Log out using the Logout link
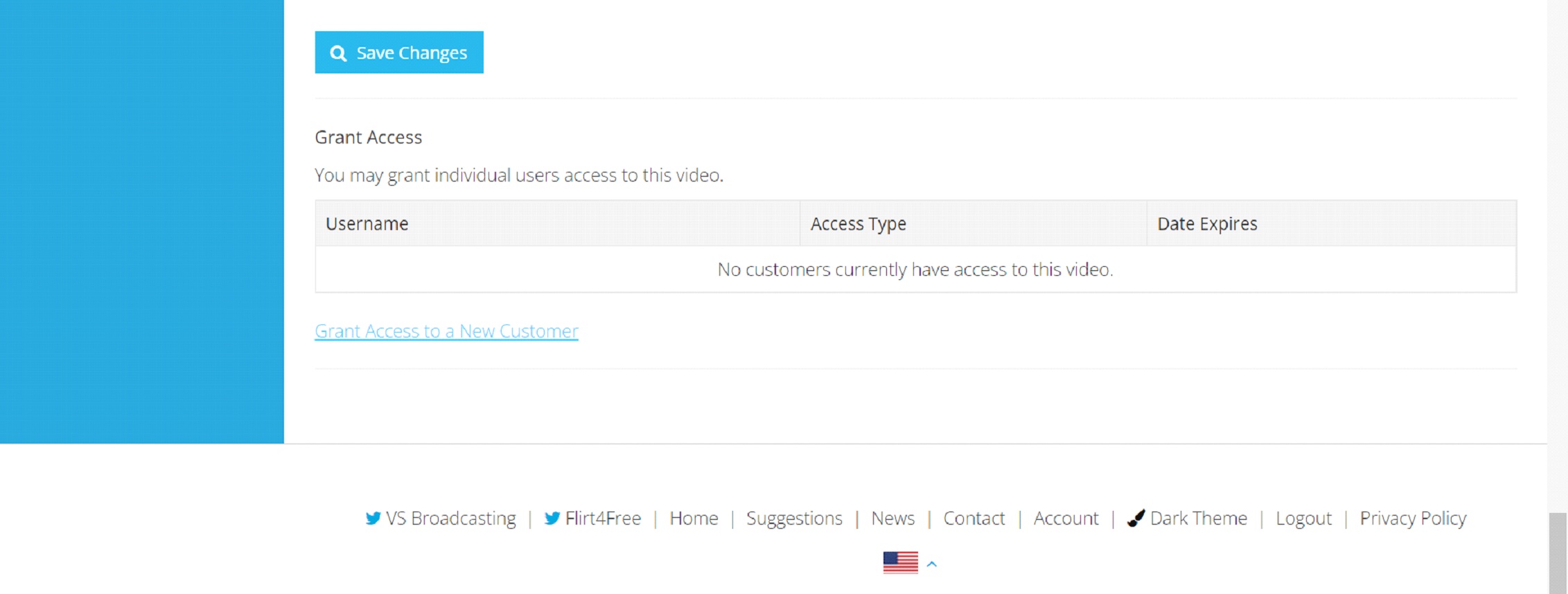 click(x=1303, y=518)
